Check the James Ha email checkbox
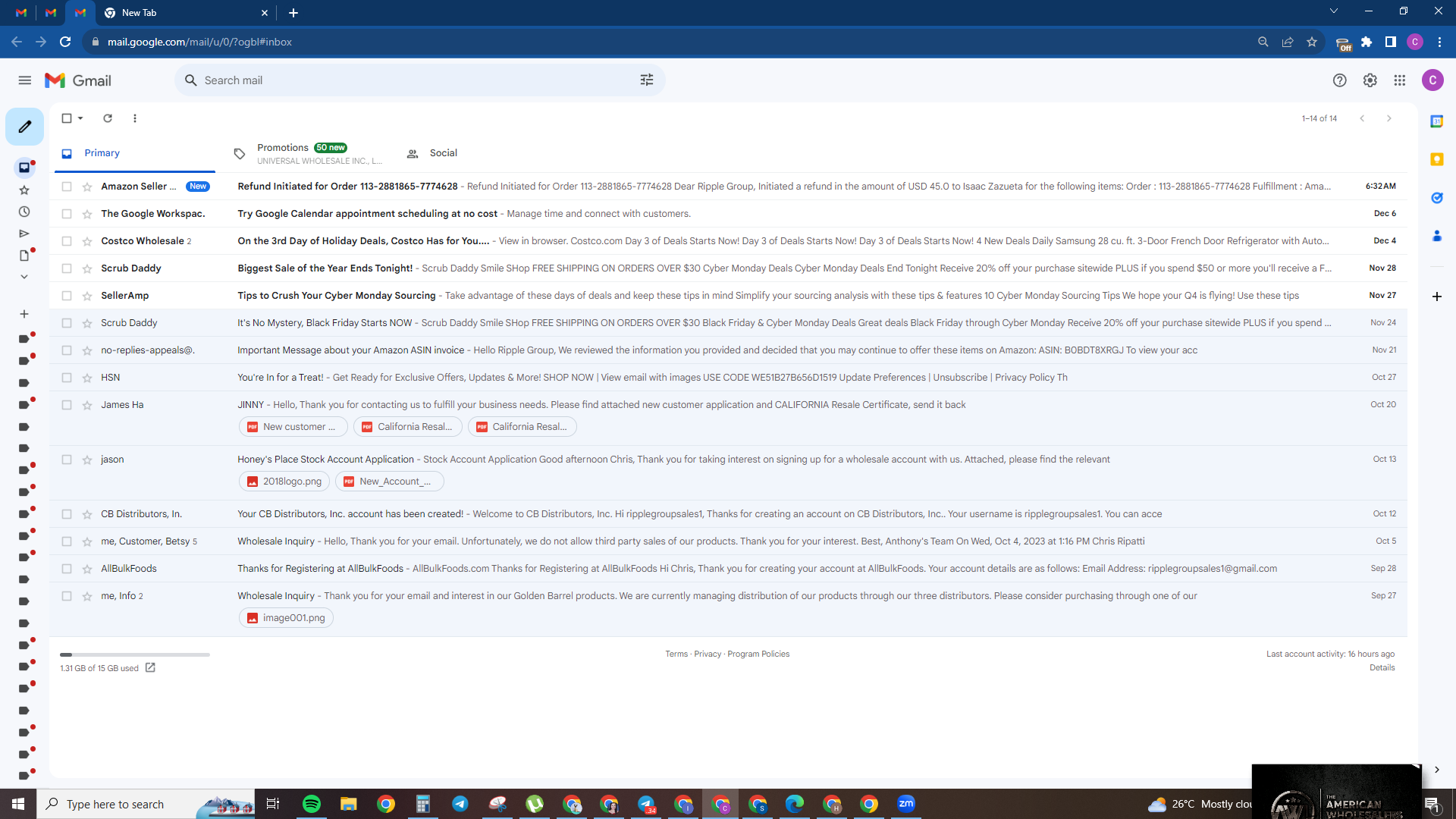Screen dimensions: 1456x819 tap(67, 405)
